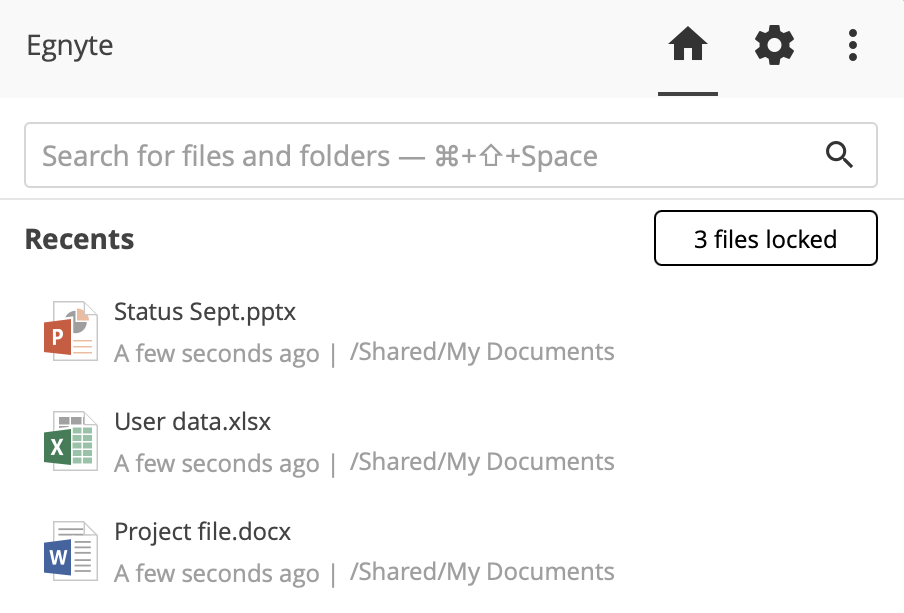Open the three-dot overflow menu
Screen dimensions: 904x613
(852, 45)
